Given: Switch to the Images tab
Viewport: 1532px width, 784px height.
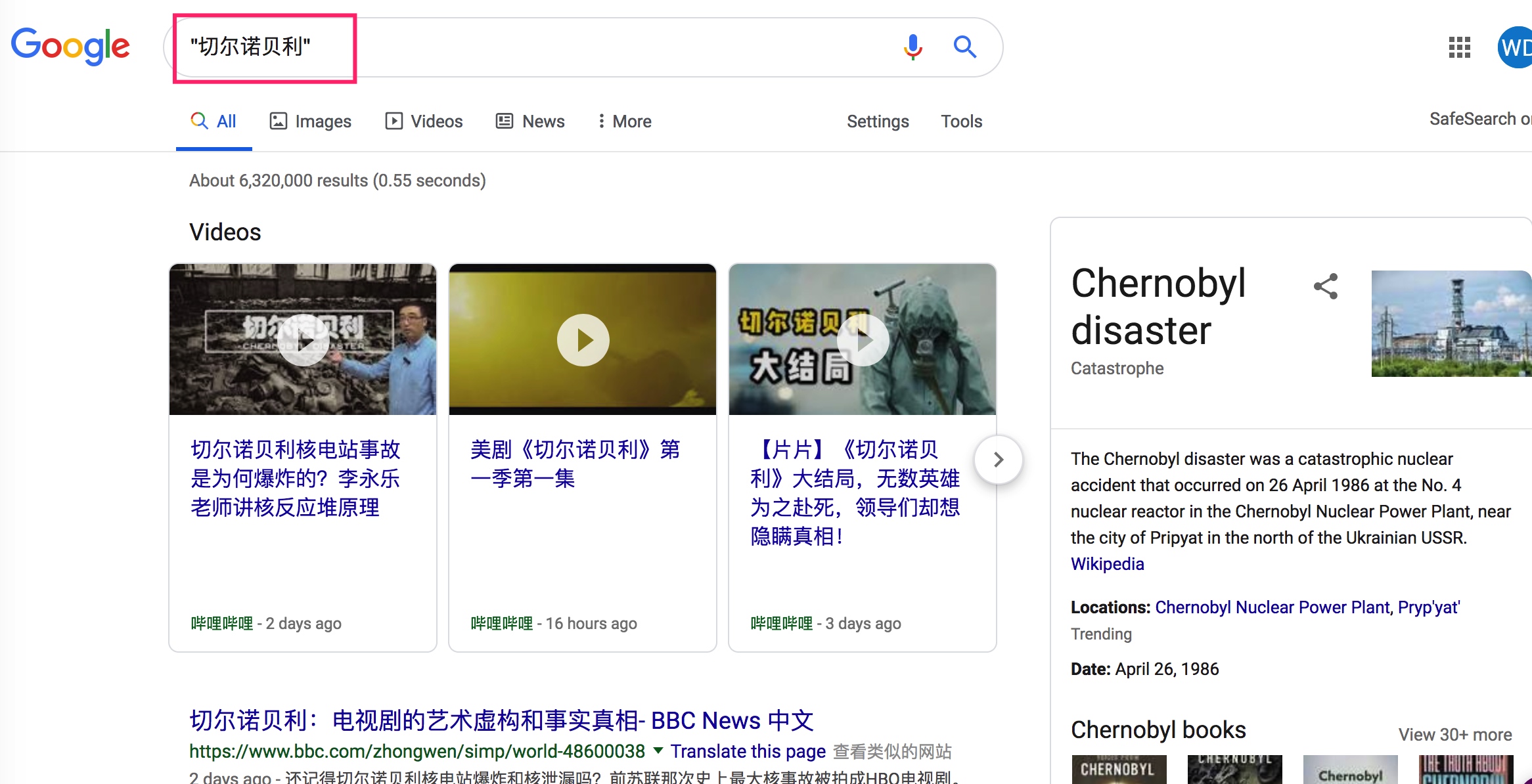Looking at the screenshot, I should 311,121.
